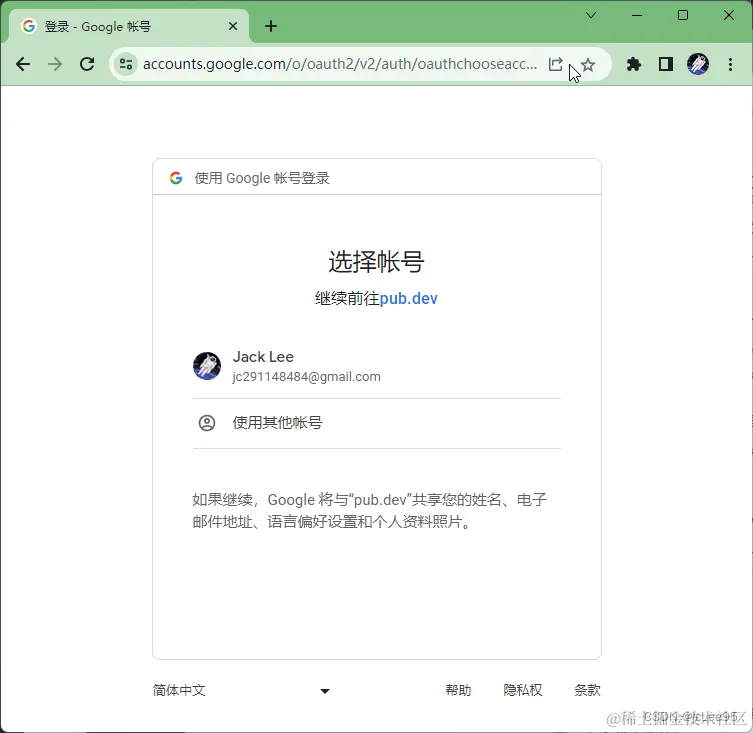Open the pub.dev link
This screenshot has width=753, height=733.
(x=408, y=299)
